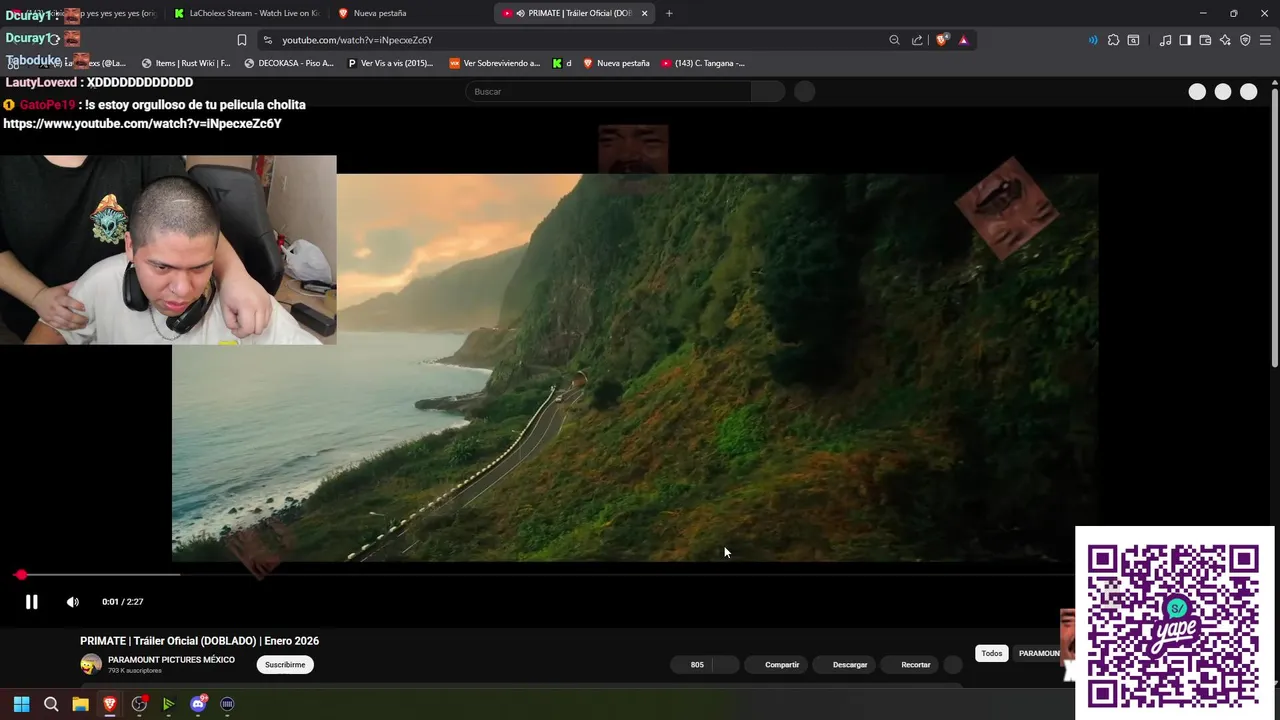Click the address bar URL youtube.com/watch

[357, 40]
